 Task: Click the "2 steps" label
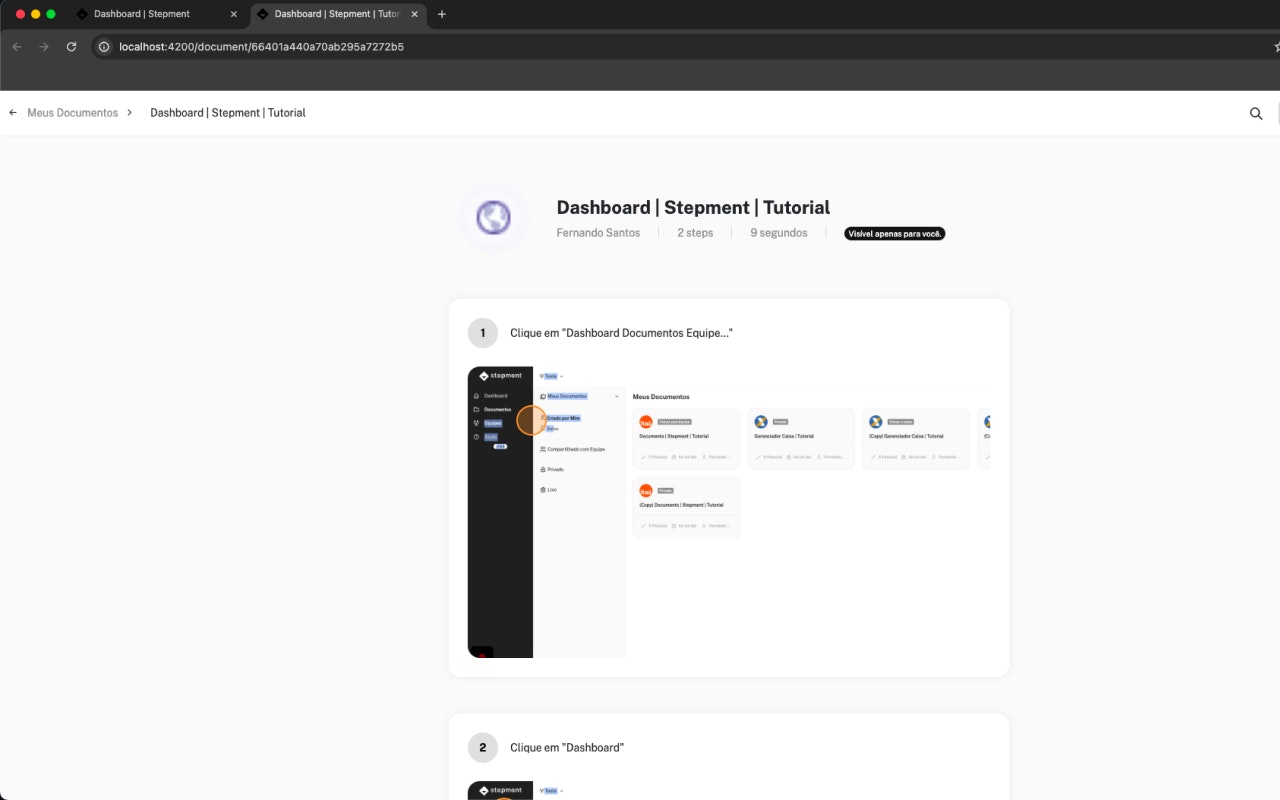point(695,233)
